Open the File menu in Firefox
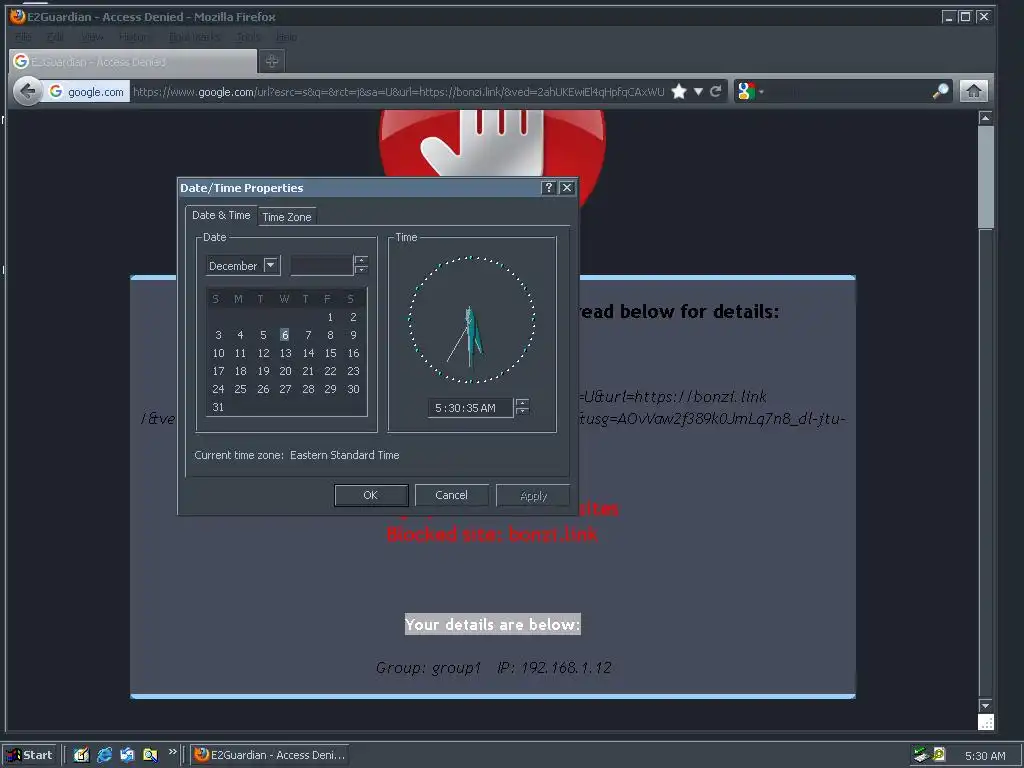The height and width of the screenshot is (768, 1024). tap(23, 37)
